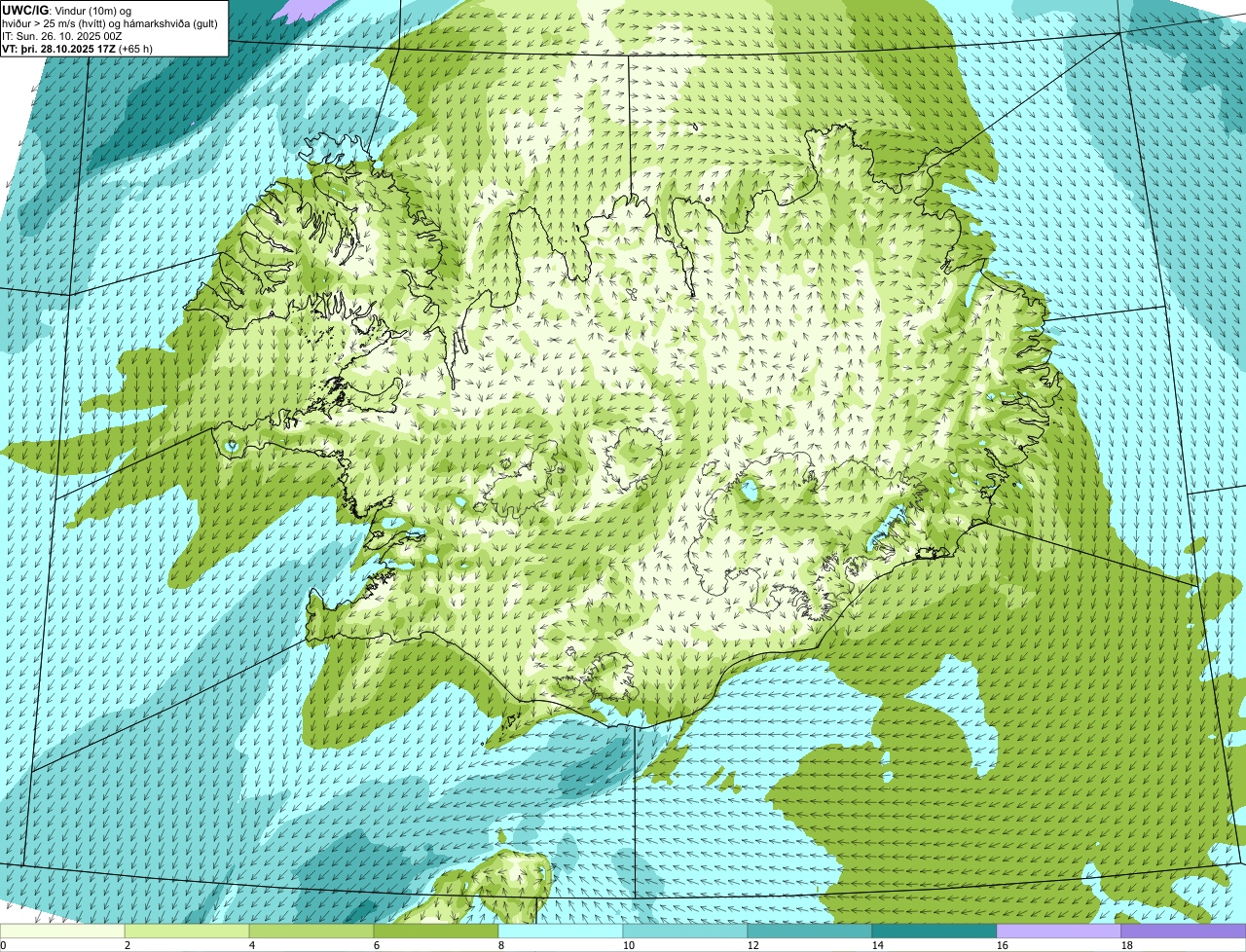Viewport: 1246px width, 952px height.
Task: Click the pale yellow 0–2 legend swatch
Action: (62, 932)
